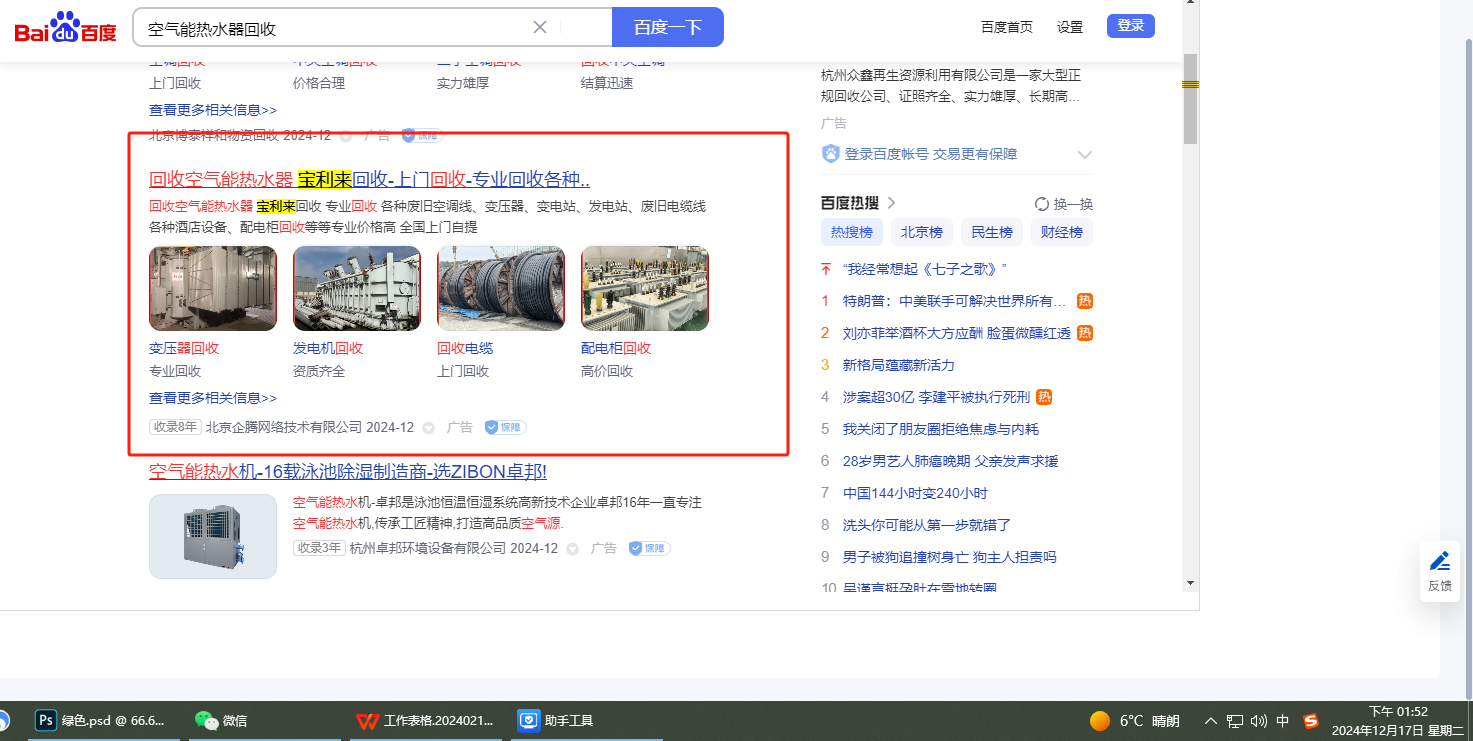Open the 反馈 feedback pencil icon
This screenshot has width=1473, height=741.
pyautogui.click(x=1439, y=561)
